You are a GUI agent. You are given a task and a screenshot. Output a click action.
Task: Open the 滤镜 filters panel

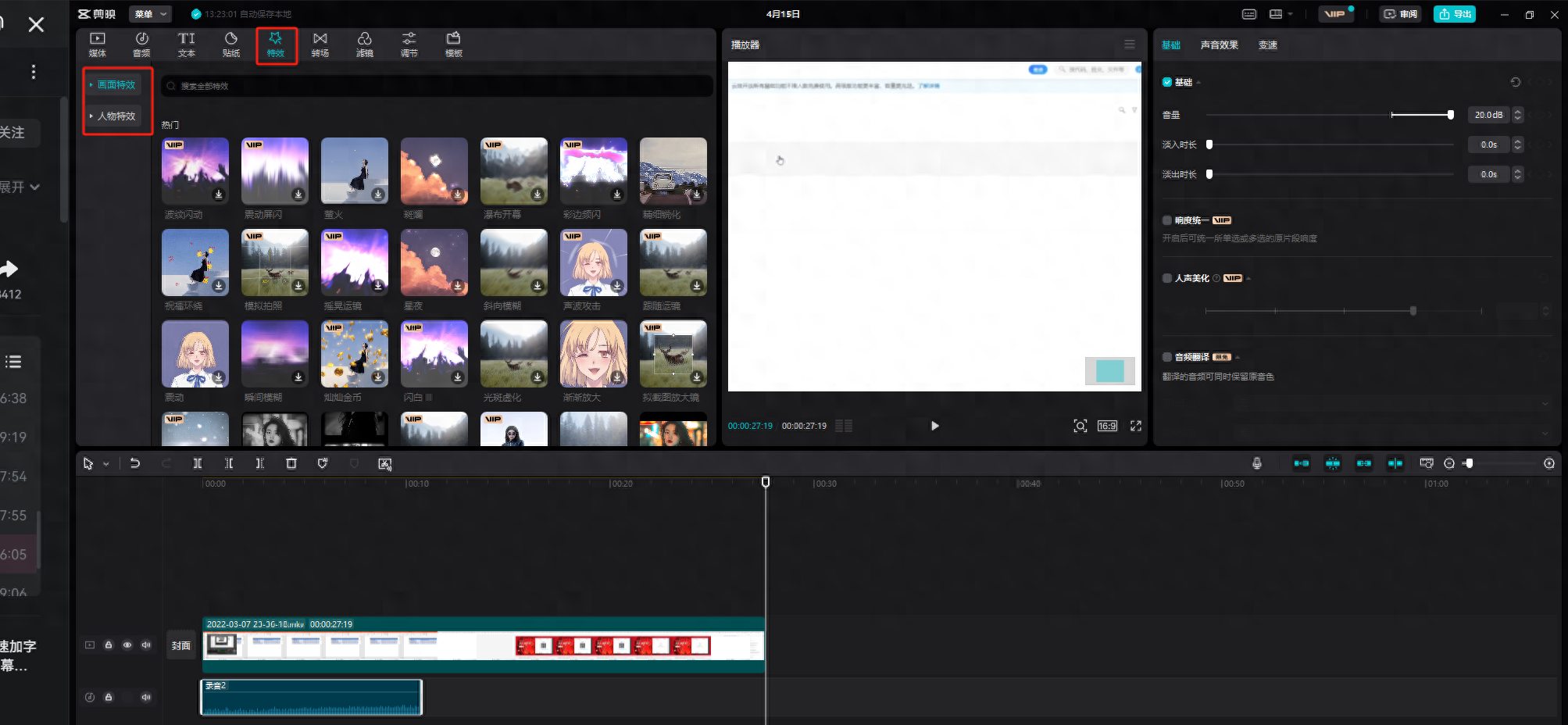(364, 45)
